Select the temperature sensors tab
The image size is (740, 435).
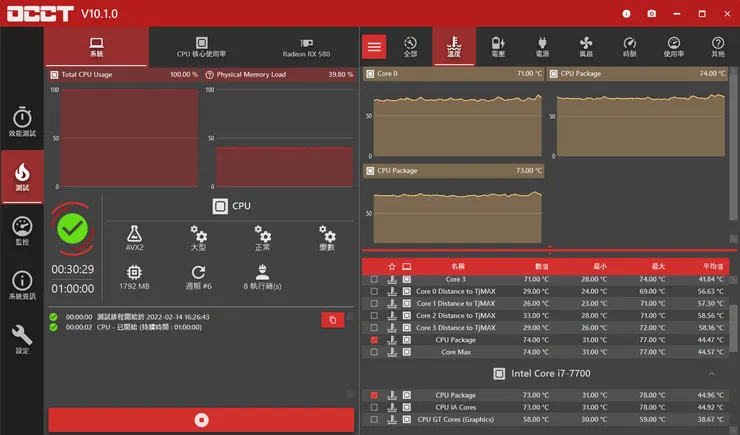coord(454,47)
